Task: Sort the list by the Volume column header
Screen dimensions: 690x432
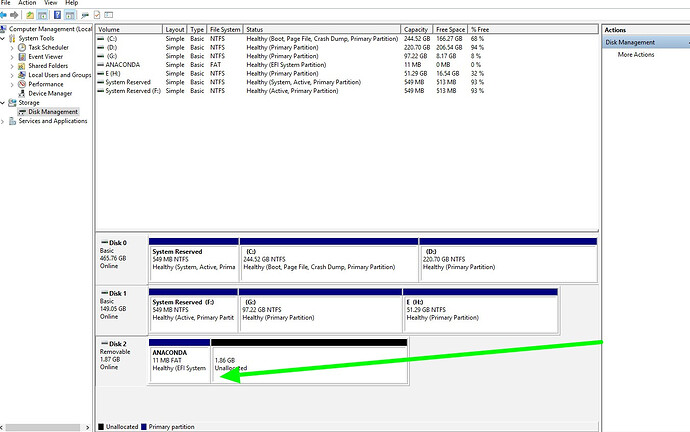Action: click(x=129, y=29)
